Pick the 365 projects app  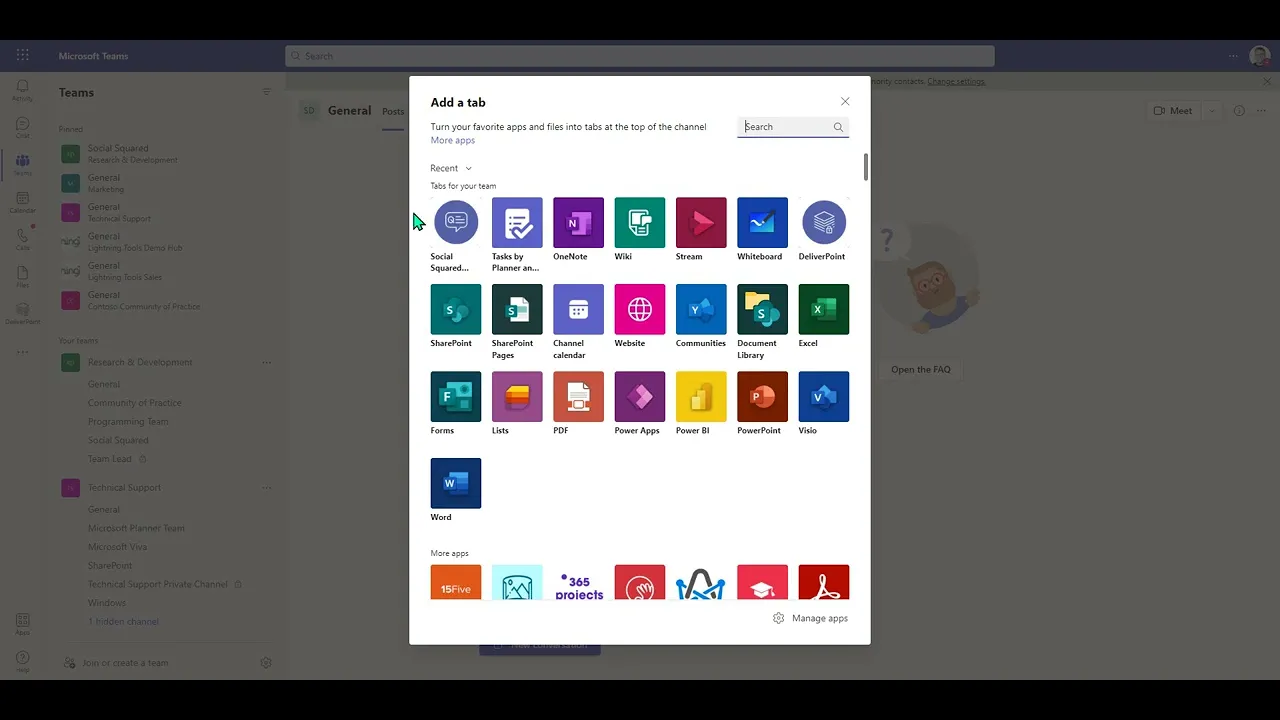tap(578, 583)
